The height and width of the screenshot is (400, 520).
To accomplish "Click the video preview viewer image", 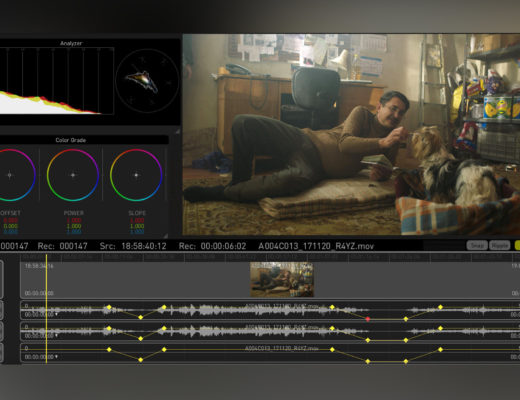I will 351,134.
